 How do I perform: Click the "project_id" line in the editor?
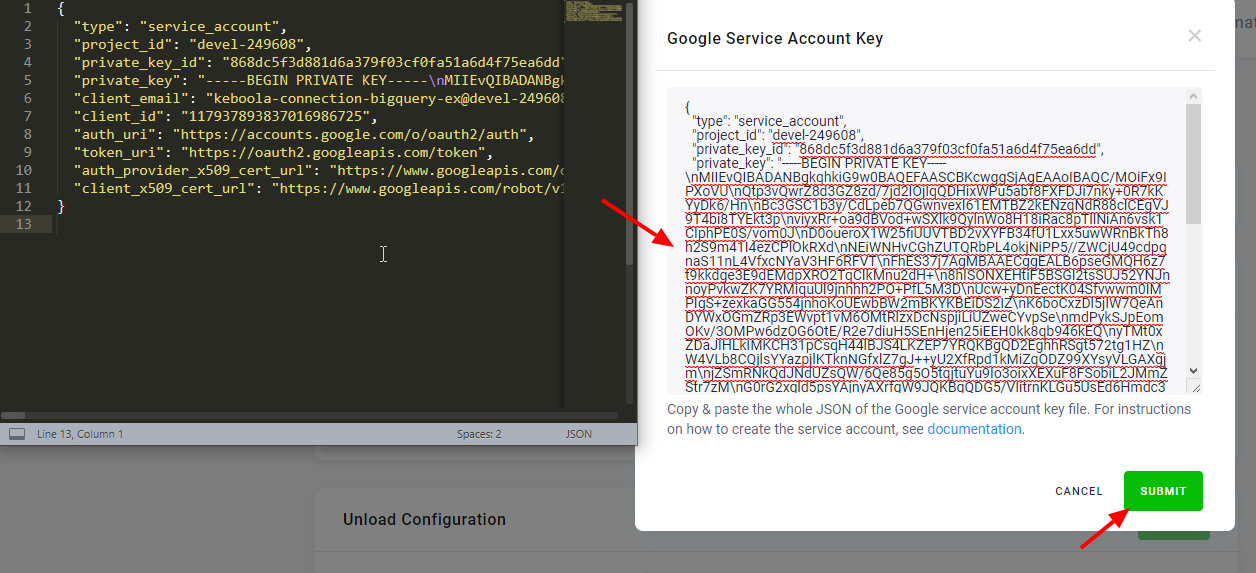194,44
